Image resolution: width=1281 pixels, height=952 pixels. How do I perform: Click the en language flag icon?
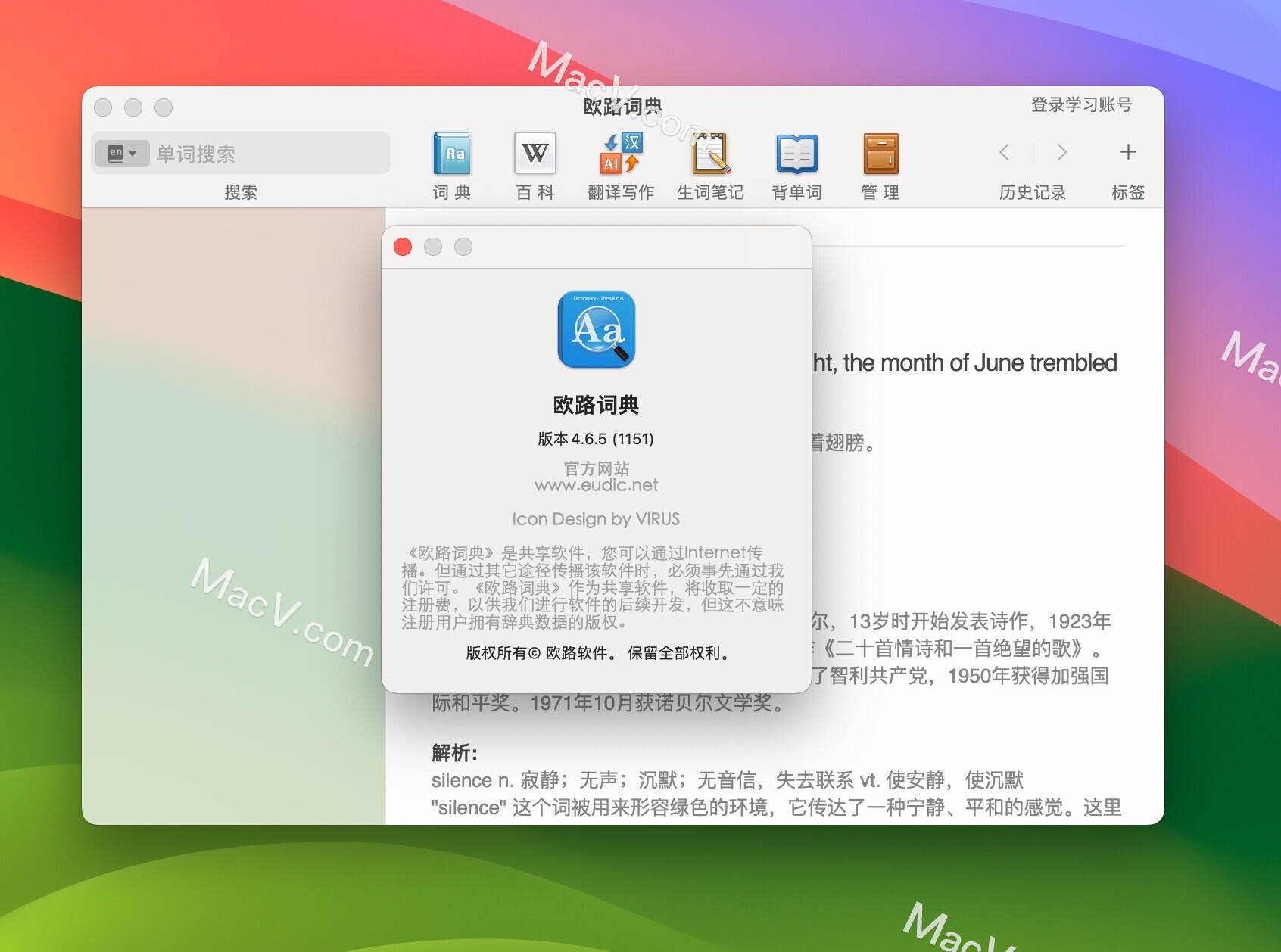point(115,152)
